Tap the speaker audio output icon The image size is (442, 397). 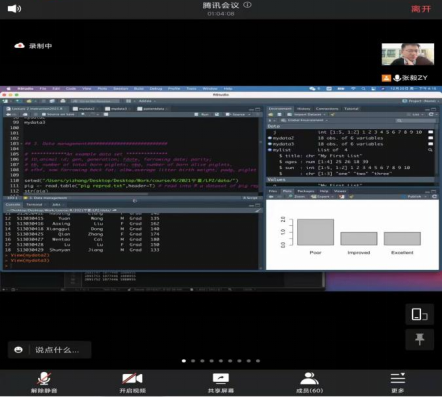[14, 8]
